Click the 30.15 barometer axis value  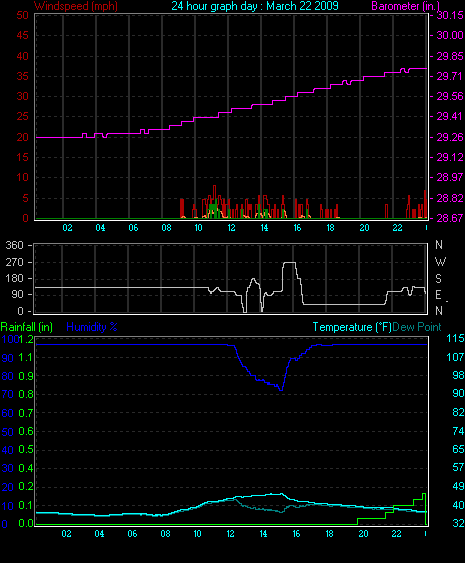coord(450,15)
